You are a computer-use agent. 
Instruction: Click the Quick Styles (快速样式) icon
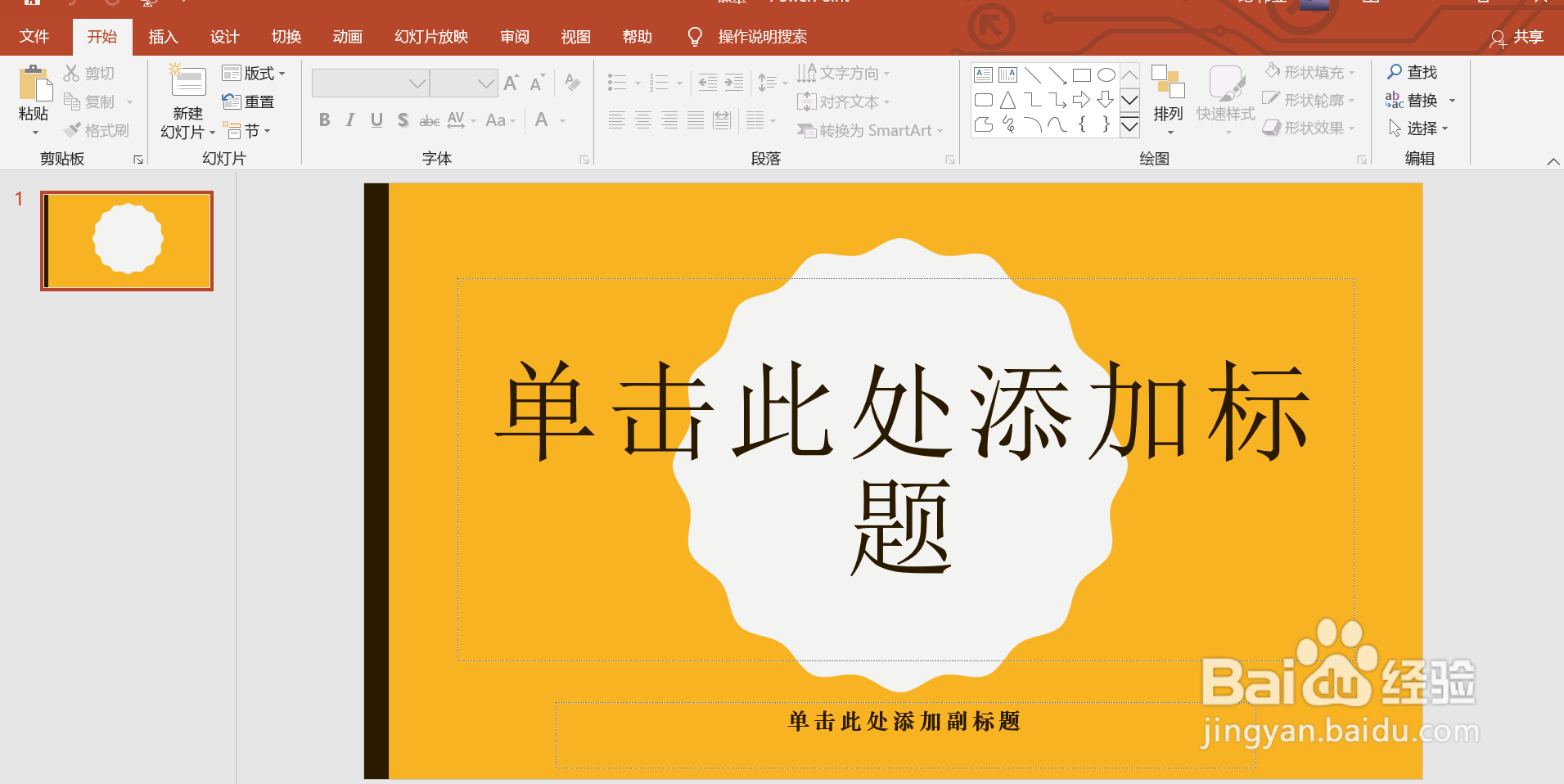pos(1226,83)
